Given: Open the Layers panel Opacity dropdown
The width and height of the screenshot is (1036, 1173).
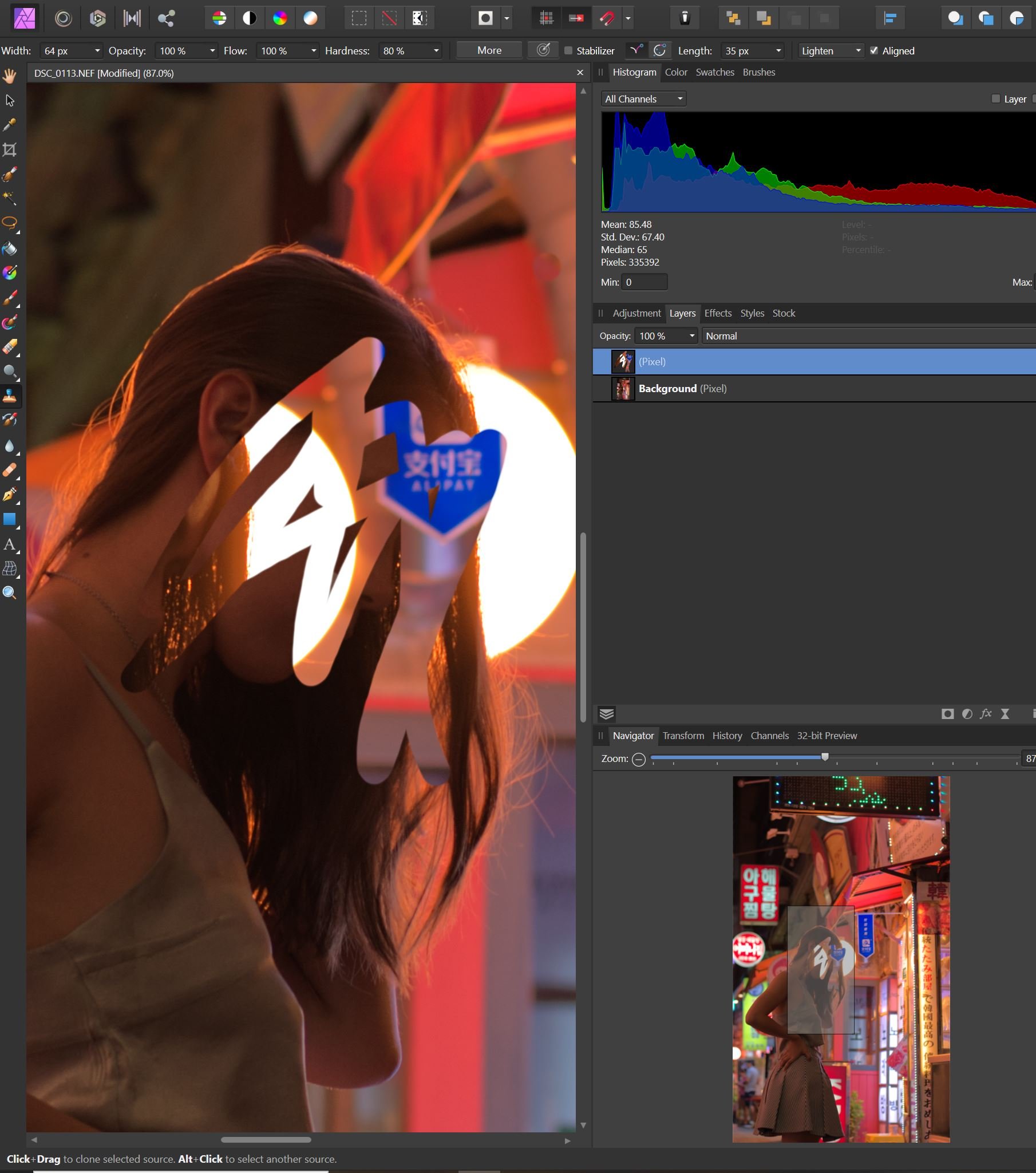Looking at the screenshot, I should coord(692,336).
